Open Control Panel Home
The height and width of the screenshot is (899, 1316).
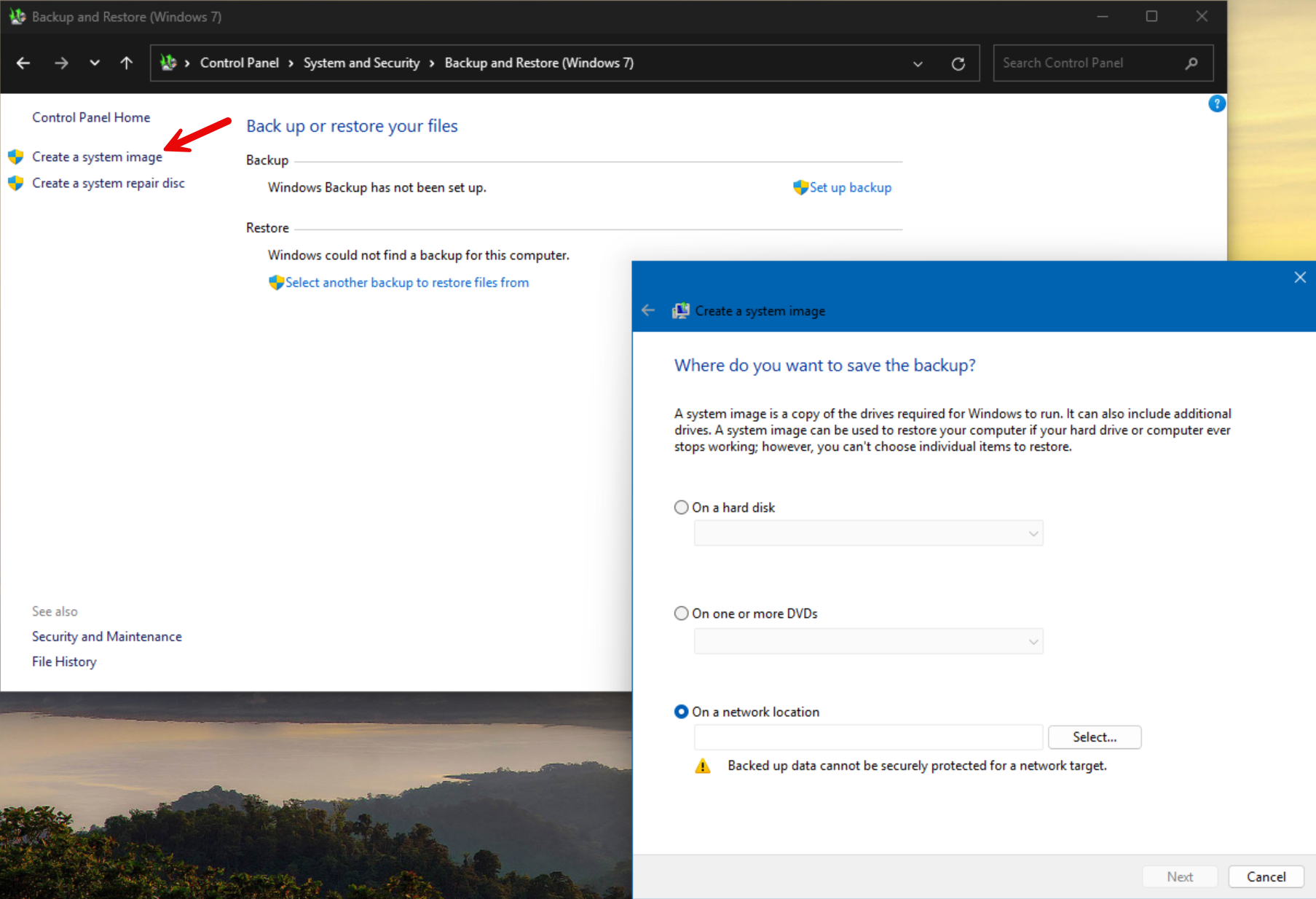point(90,117)
